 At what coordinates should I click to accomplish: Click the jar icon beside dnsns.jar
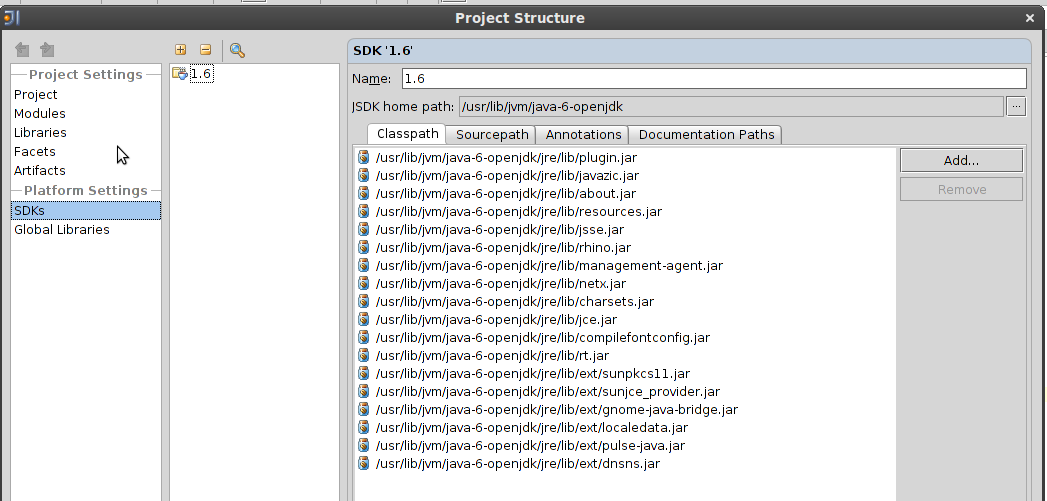click(x=364, y=464)
